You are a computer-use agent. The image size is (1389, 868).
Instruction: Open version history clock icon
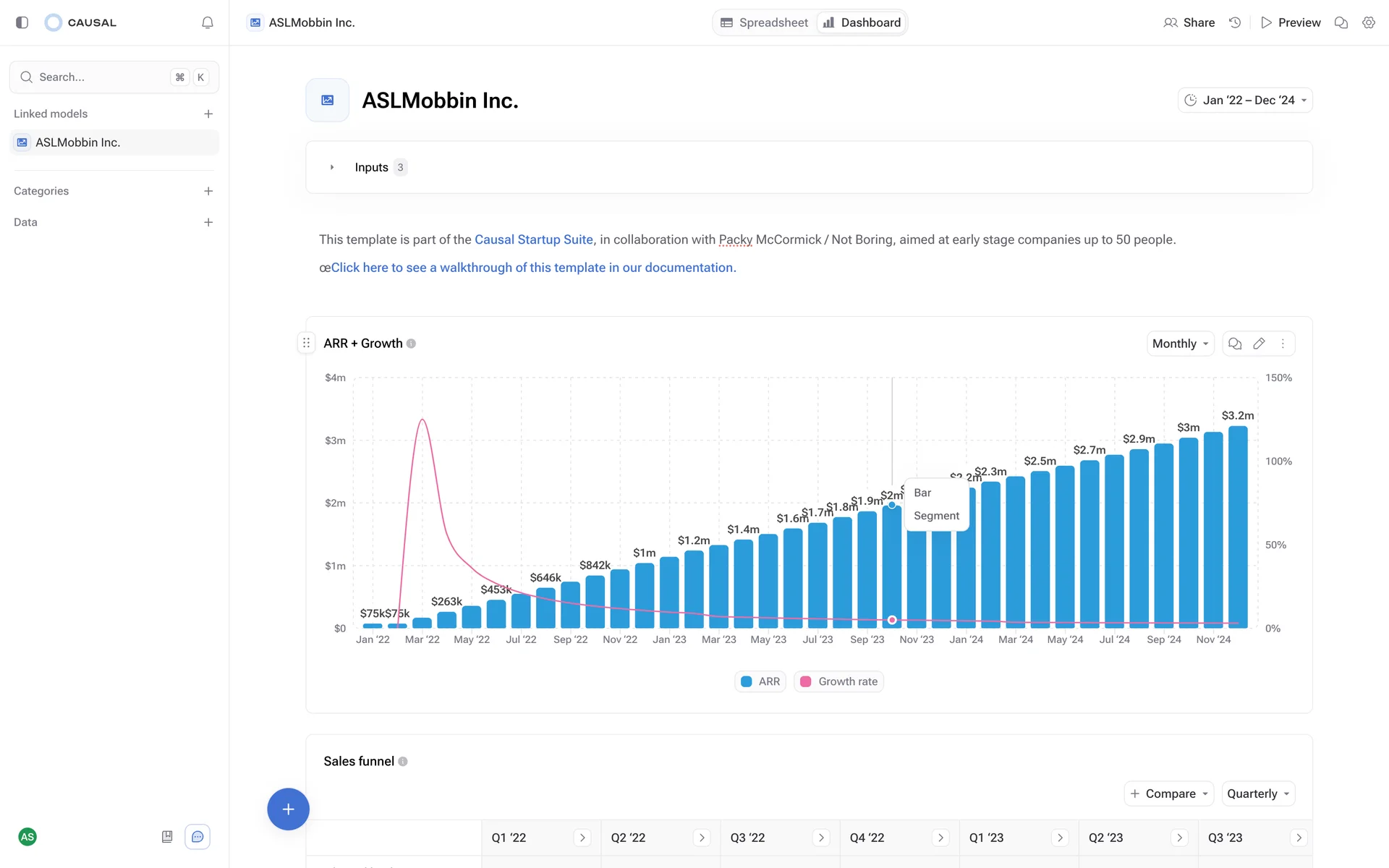pos(1235,22)
